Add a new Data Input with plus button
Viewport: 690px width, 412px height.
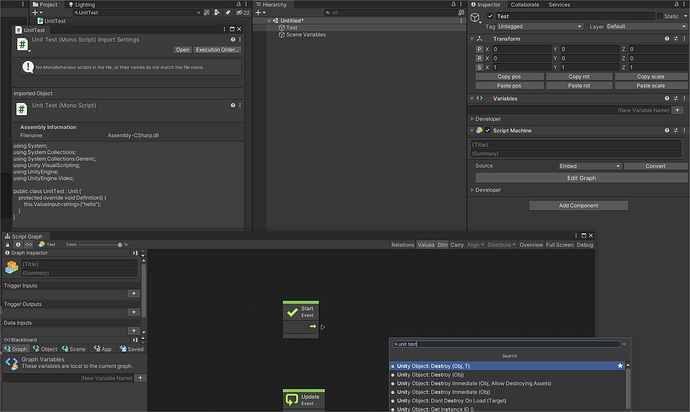pos(134,330)
